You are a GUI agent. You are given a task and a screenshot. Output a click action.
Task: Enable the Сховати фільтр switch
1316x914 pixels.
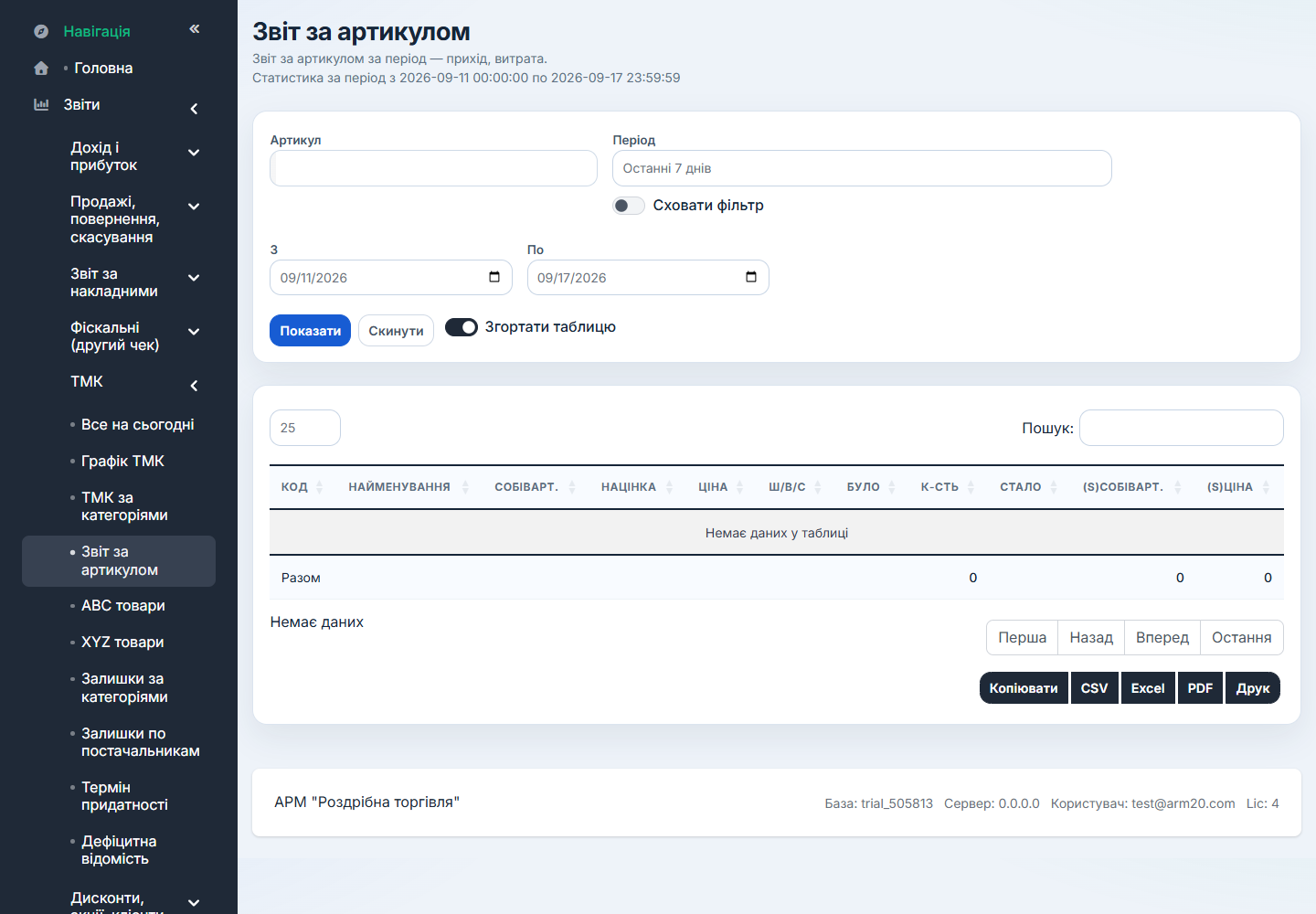point(629,206)
